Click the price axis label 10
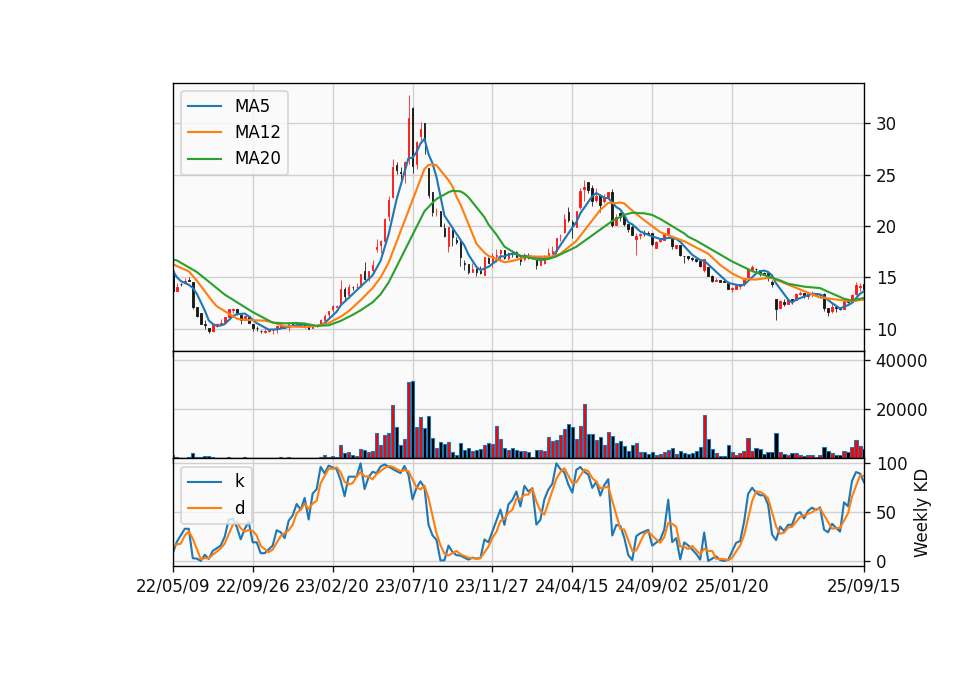Image resolution: width=960 pixels, height=690 pixels. (886, 330)
